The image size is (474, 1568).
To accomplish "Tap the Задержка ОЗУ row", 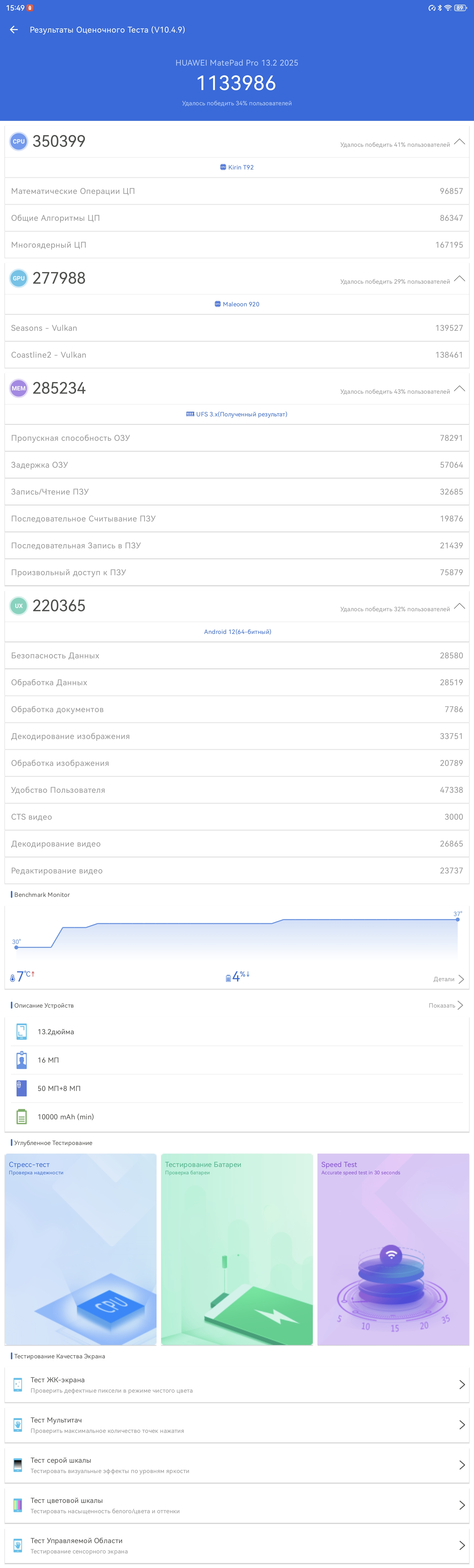I will [237, 465].
